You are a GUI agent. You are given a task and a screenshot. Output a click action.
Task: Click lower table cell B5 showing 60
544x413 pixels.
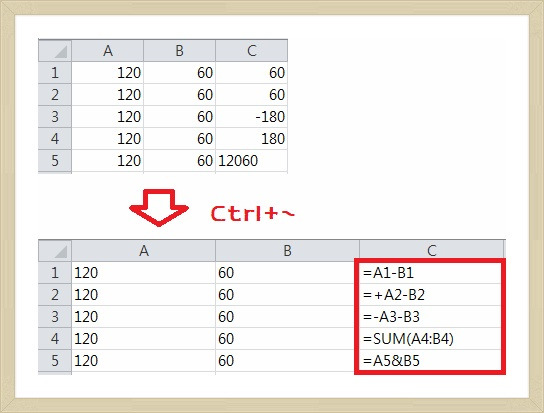(287, 360)
